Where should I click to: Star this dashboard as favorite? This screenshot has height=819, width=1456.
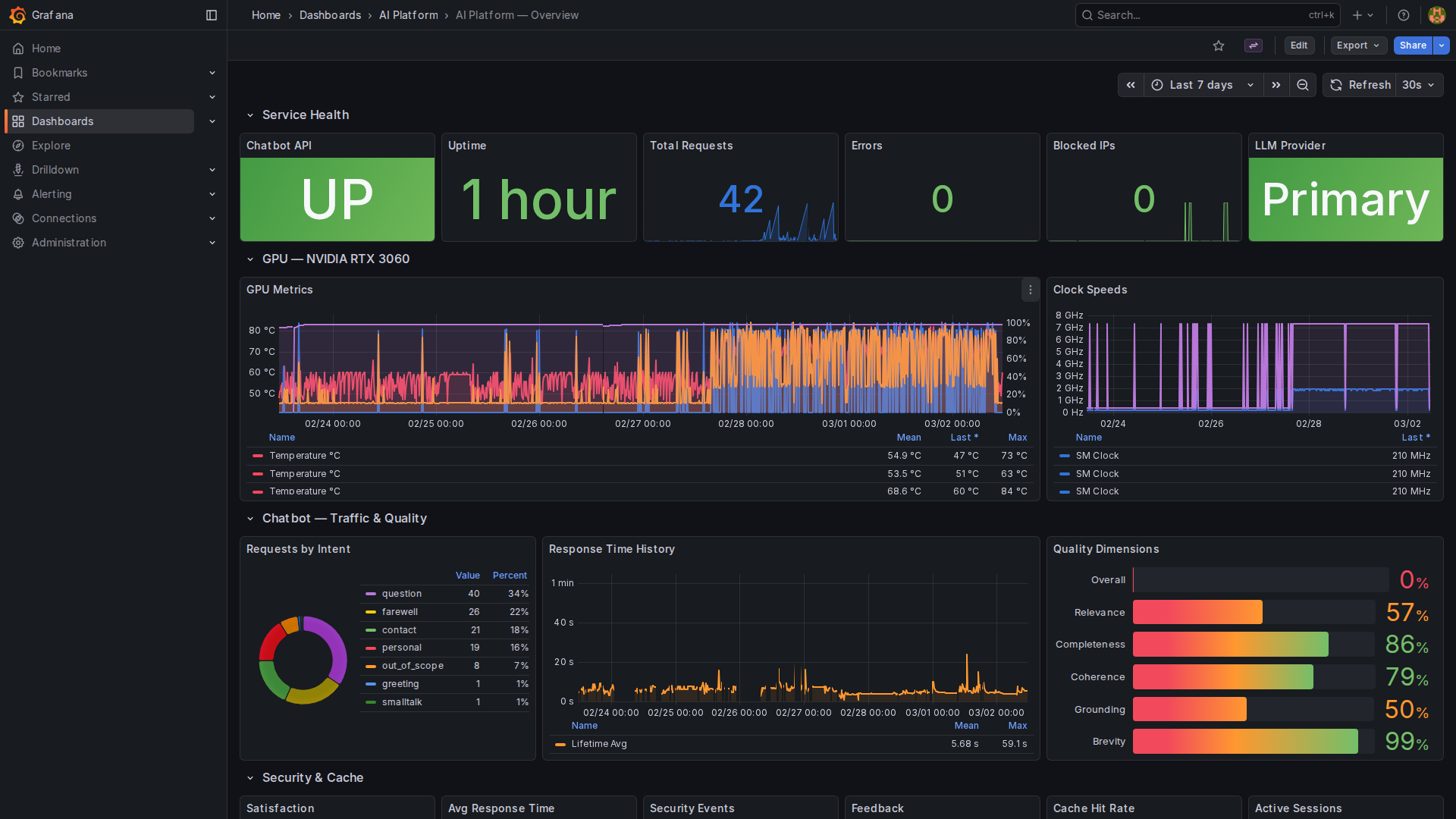pyautogui.click(x=1219, y=45)
